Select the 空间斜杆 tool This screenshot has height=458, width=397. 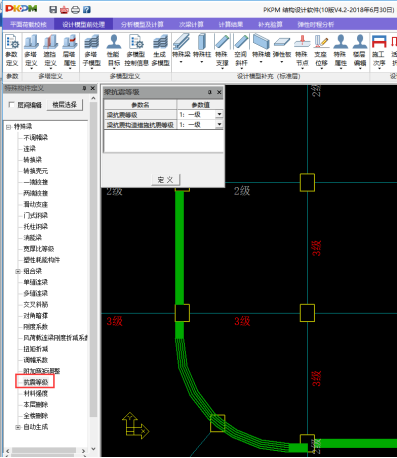(x=241, y=50)
